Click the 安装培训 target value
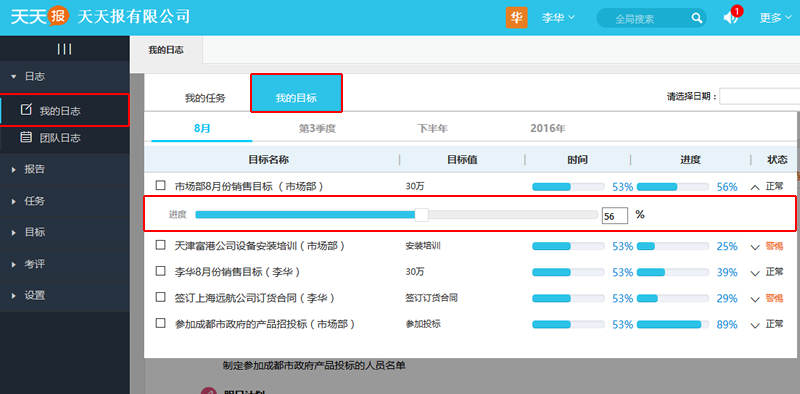The height and width of the screenshot is (394, 800). click(423, 246)
